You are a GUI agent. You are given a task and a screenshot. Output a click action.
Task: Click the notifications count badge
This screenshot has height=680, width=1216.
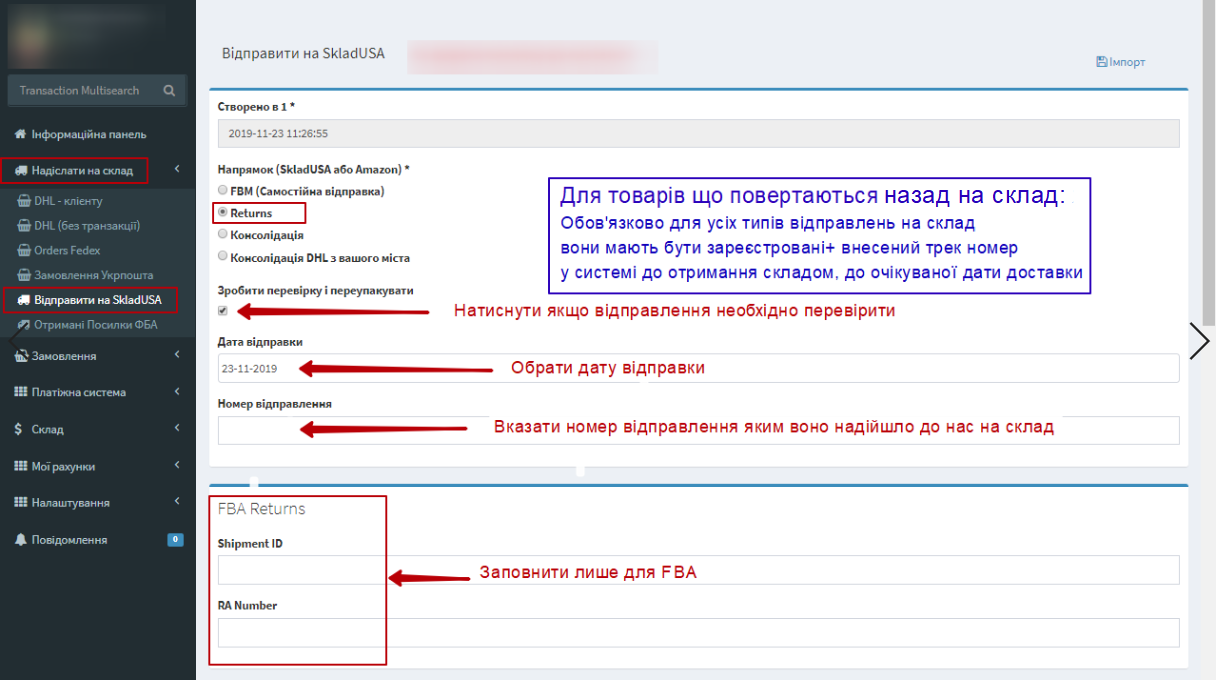click(x=175, y=540)
